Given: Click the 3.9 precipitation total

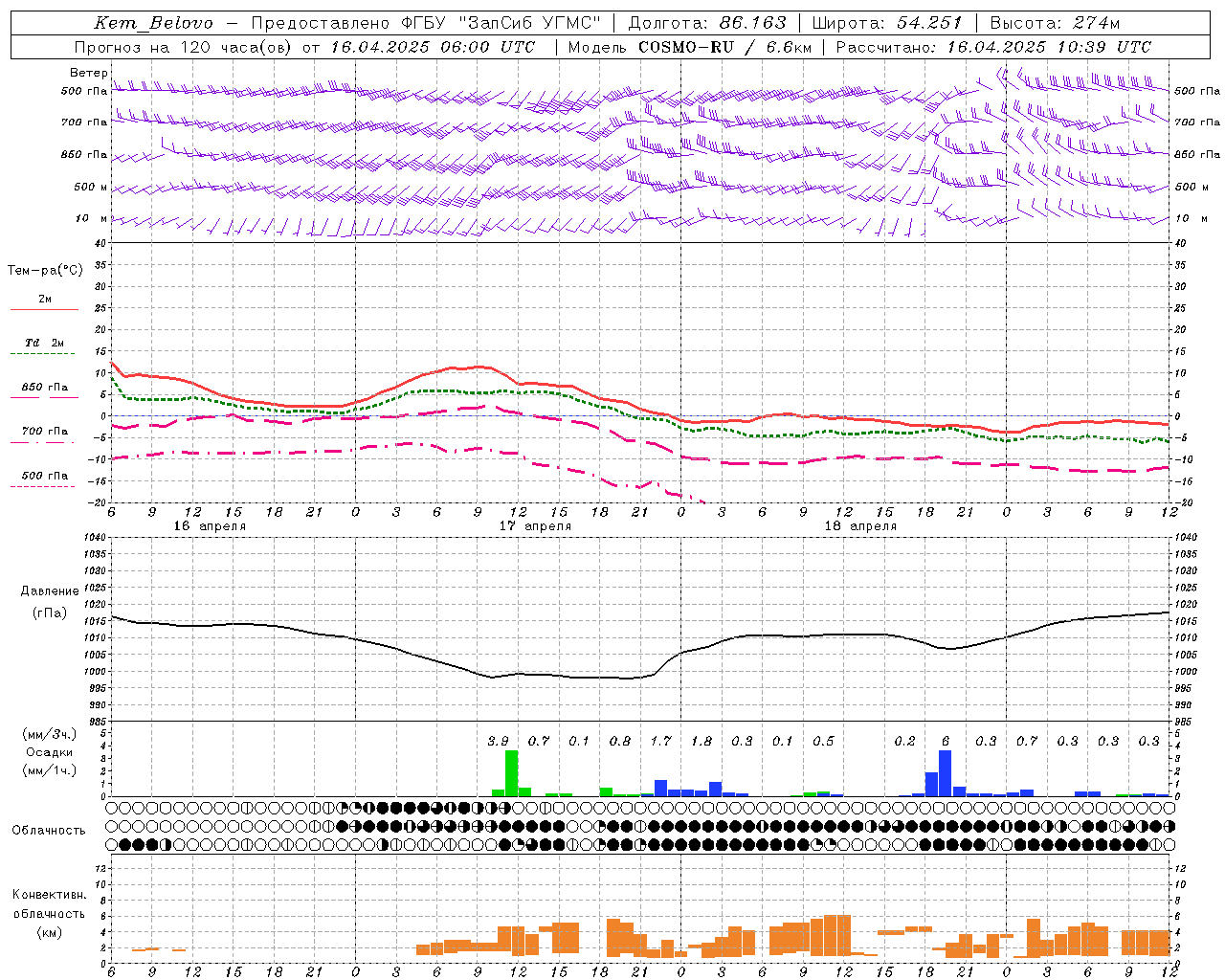Looking at the screenshot, I should click(x=498, y=741).
